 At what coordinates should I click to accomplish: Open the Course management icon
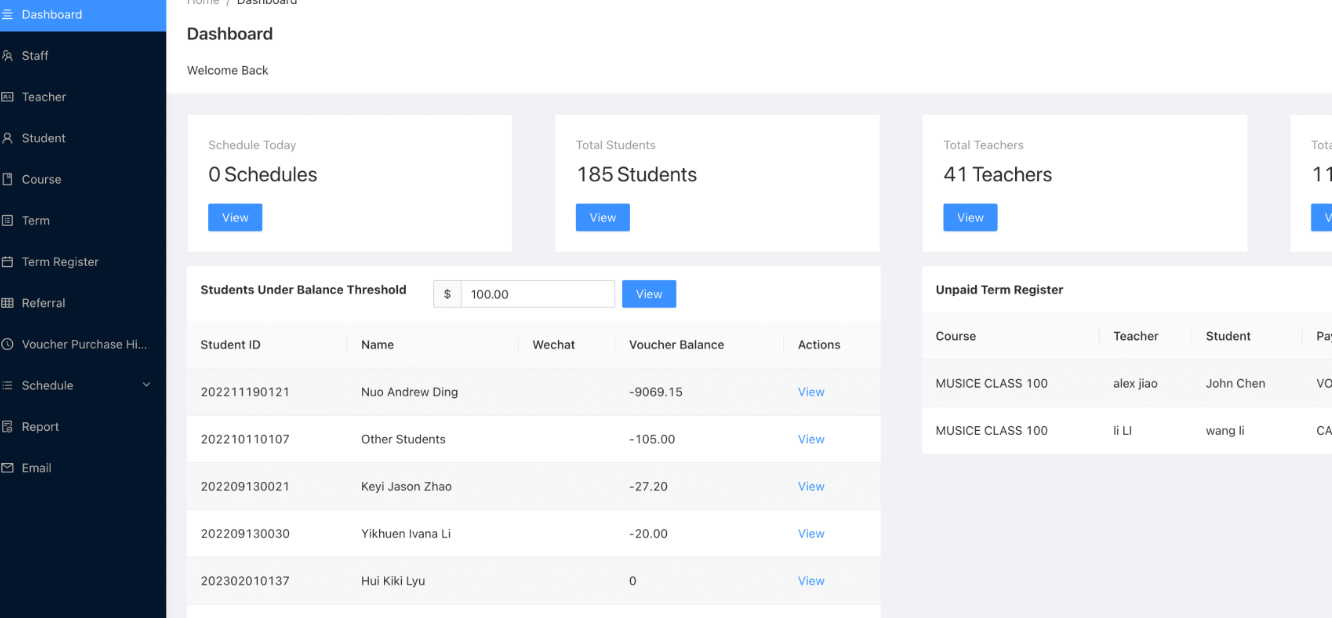(8, 179)
